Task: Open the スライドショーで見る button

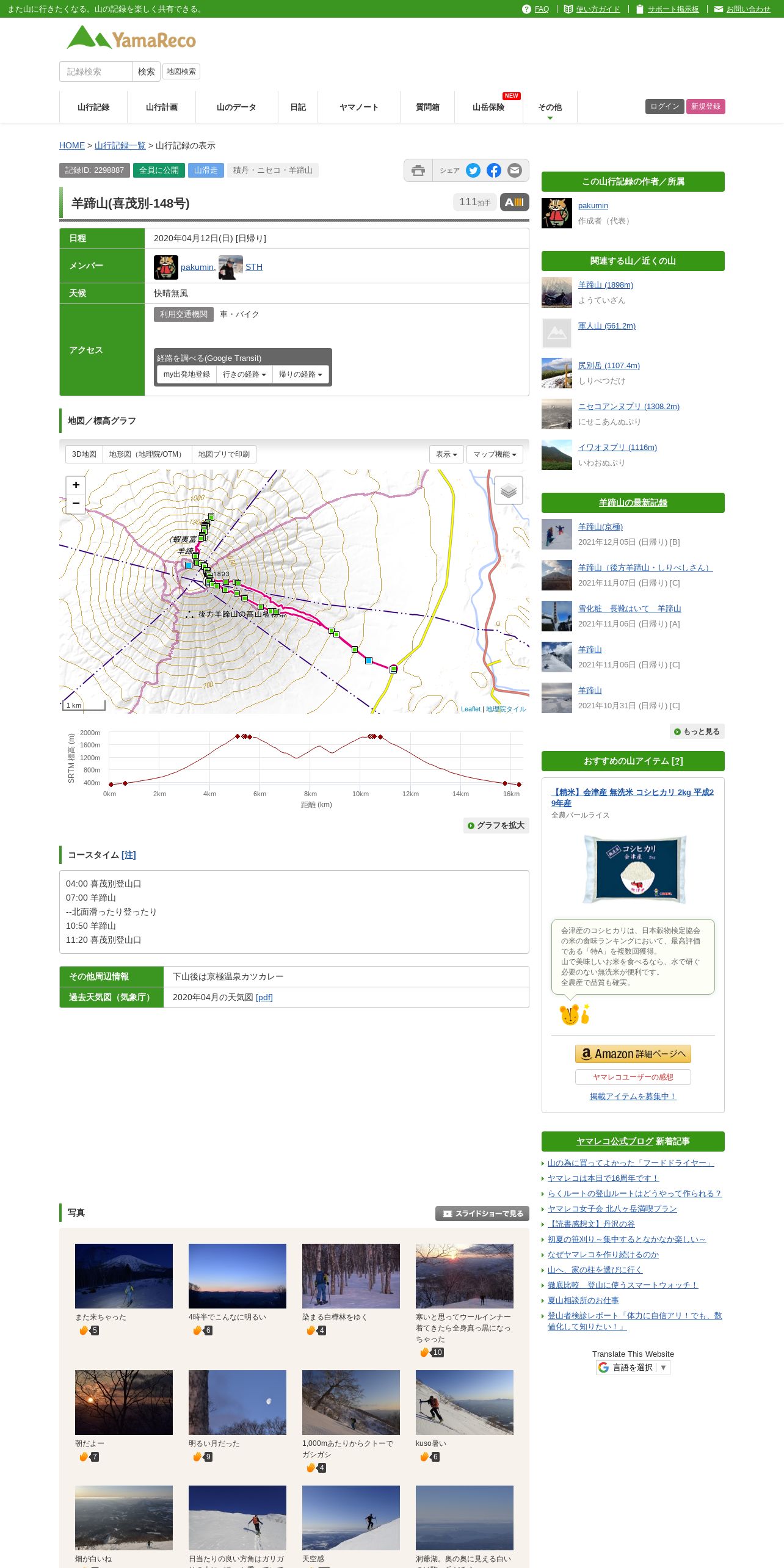Action: point(482,1213)
